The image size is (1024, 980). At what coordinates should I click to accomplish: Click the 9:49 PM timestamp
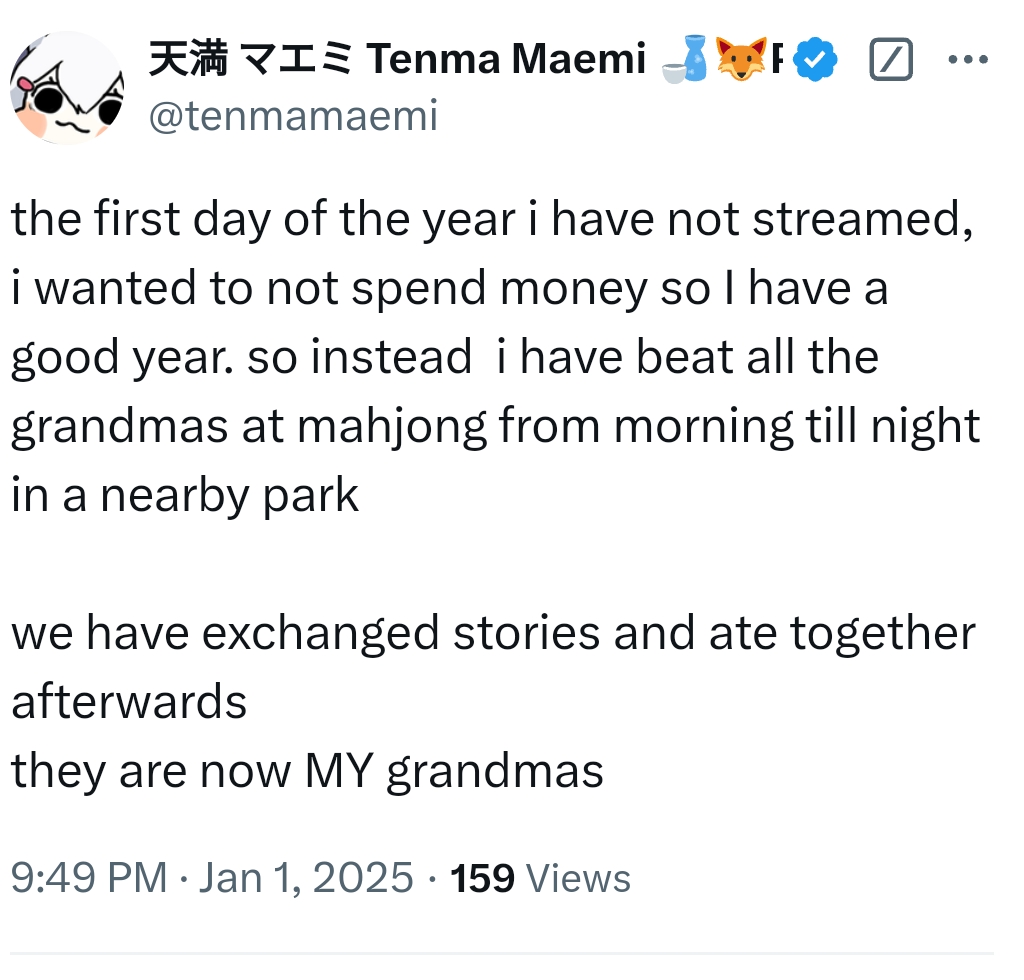(89, 878)
